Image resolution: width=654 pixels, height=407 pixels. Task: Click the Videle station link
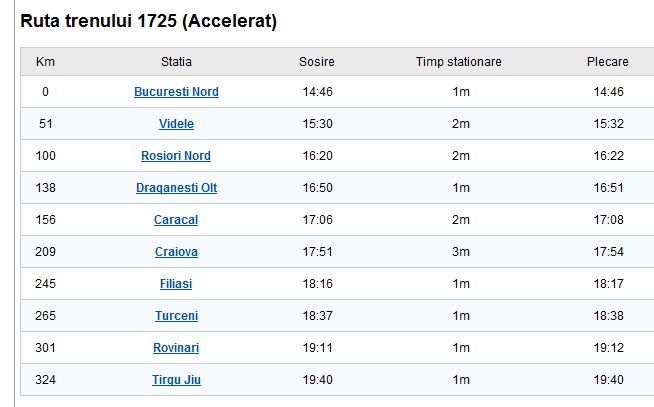[x=176, y=124]
